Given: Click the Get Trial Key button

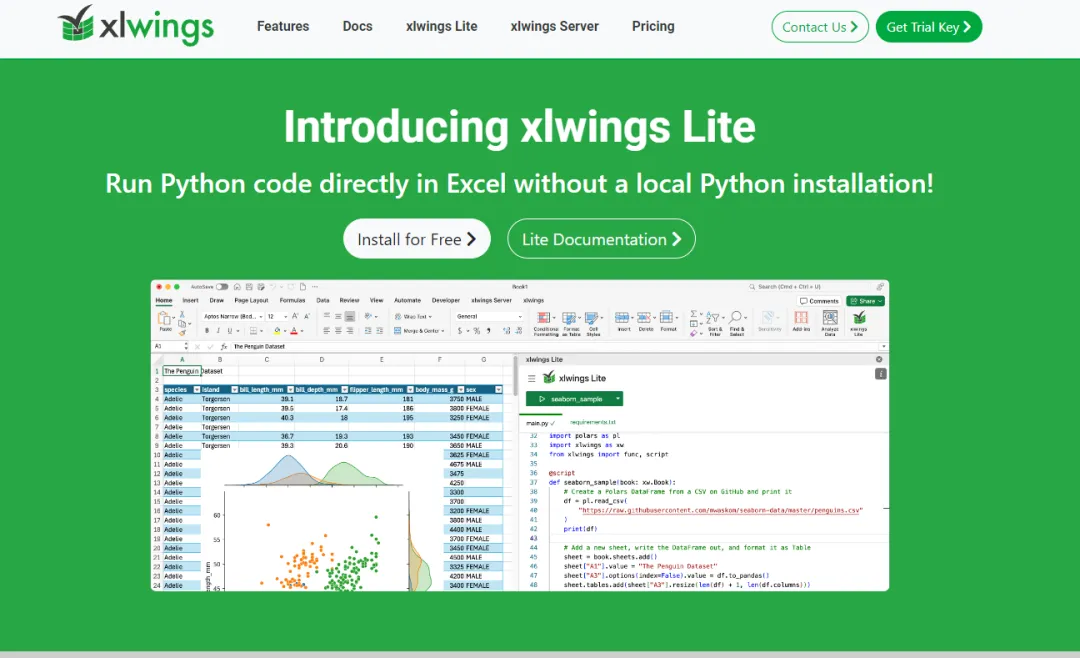Looking at the screenshot, I should tap(928, 27).
